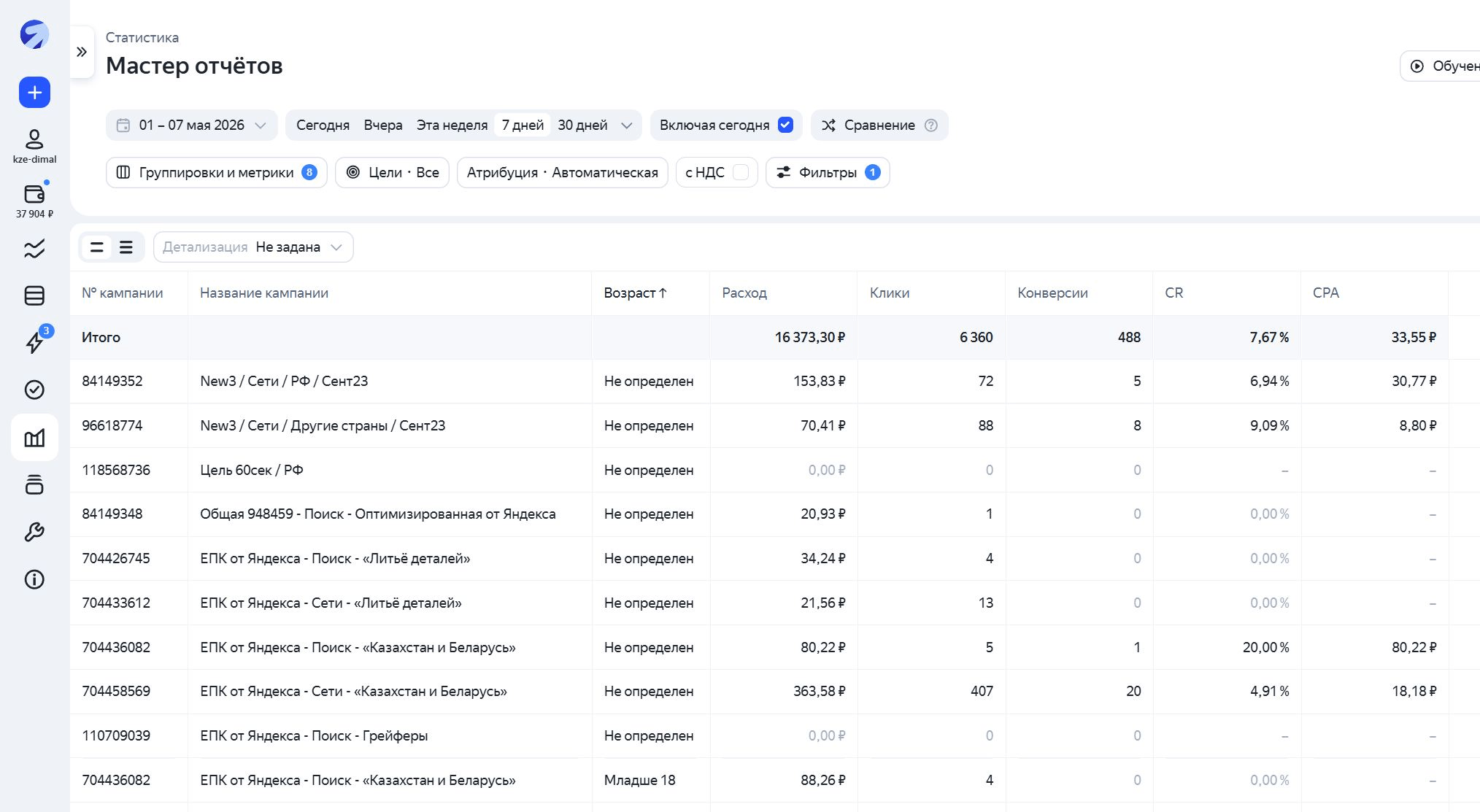
Task: Toggle the 'Включая сегодня' checkbox
Action: click(785, 125)
